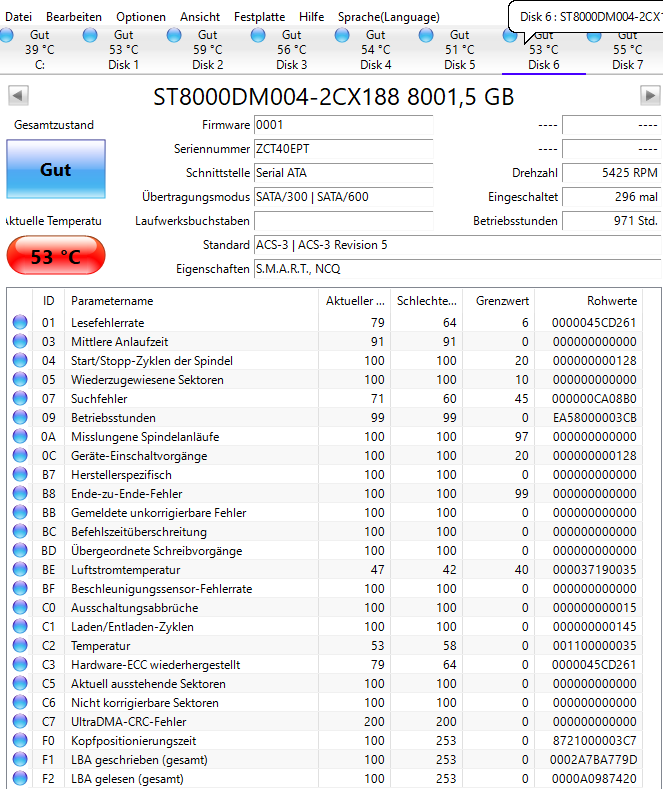Click the Betriebsstunden value 971 Std.
The image size is (663, 789).
[x=611, y=221]
